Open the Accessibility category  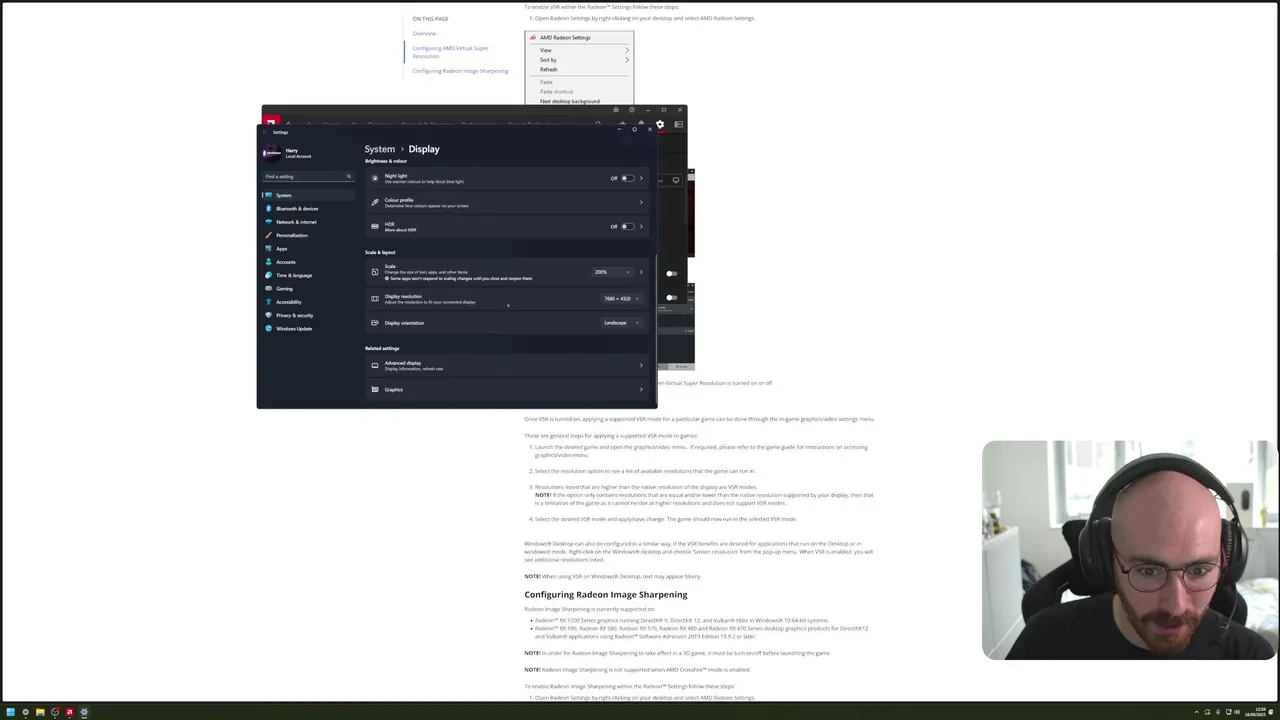(308, 302)
